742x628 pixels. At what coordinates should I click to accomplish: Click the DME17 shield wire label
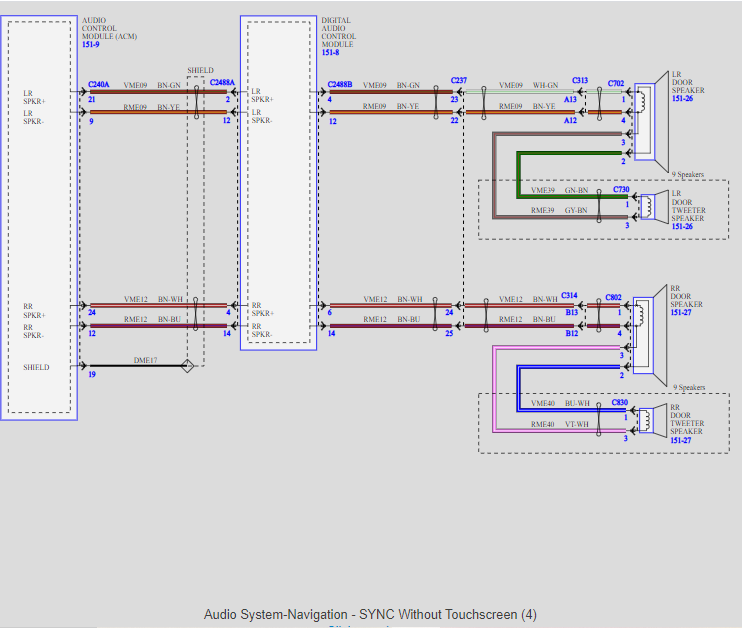(x=145, y=360)
